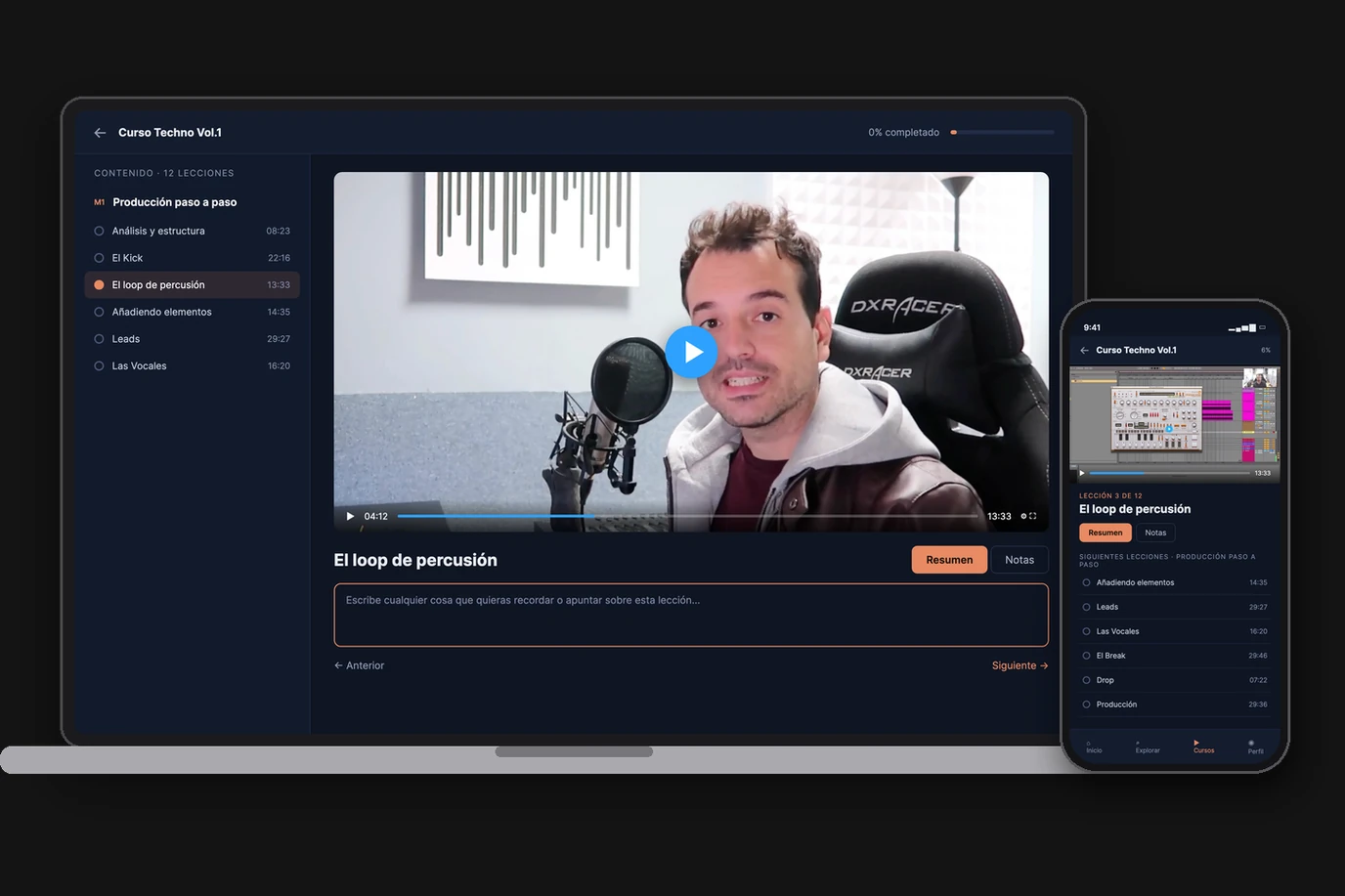Tap Añadiendo elementos title on phone list

click(1135, 582)
